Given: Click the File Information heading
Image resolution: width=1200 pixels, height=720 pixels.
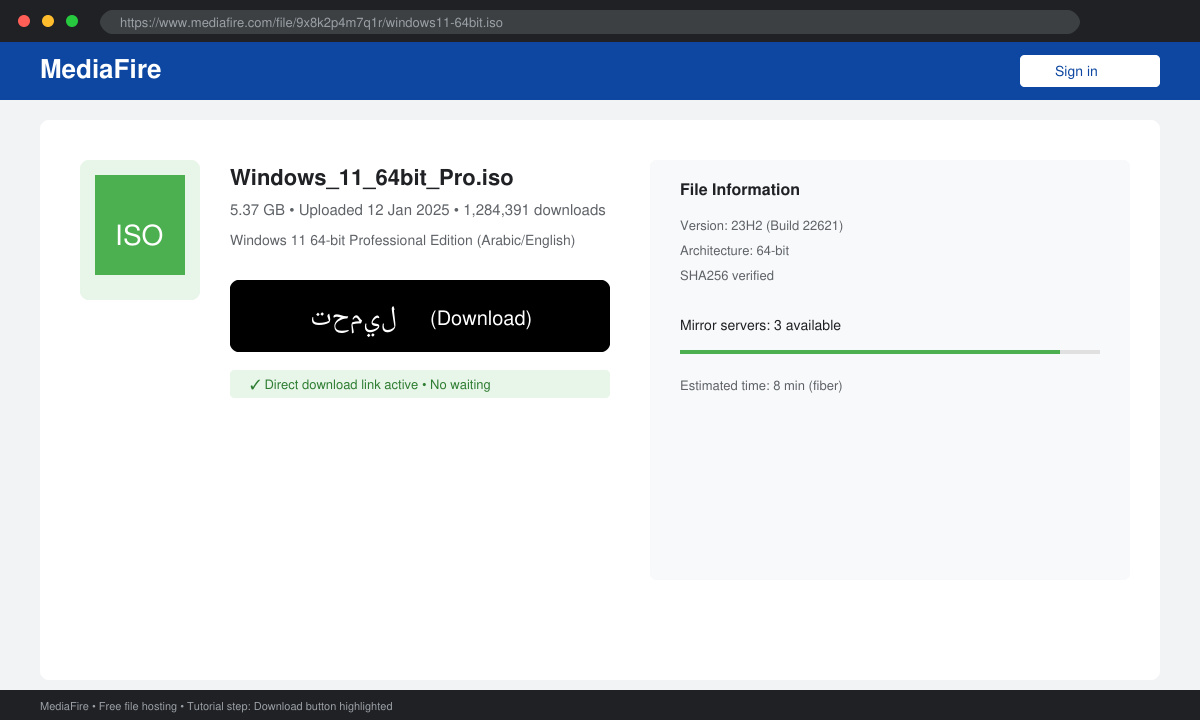Looking at the screenshot, I should pos(740,190).
